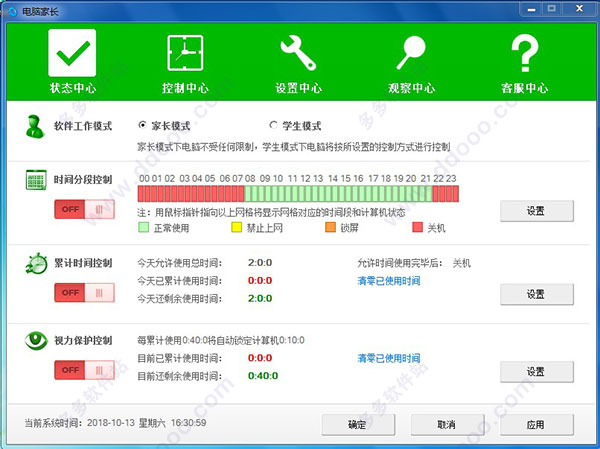600x449 pixels.
Task: Toggle the 视力保护控制 OFF switch
Action: (x=84, y=370)
